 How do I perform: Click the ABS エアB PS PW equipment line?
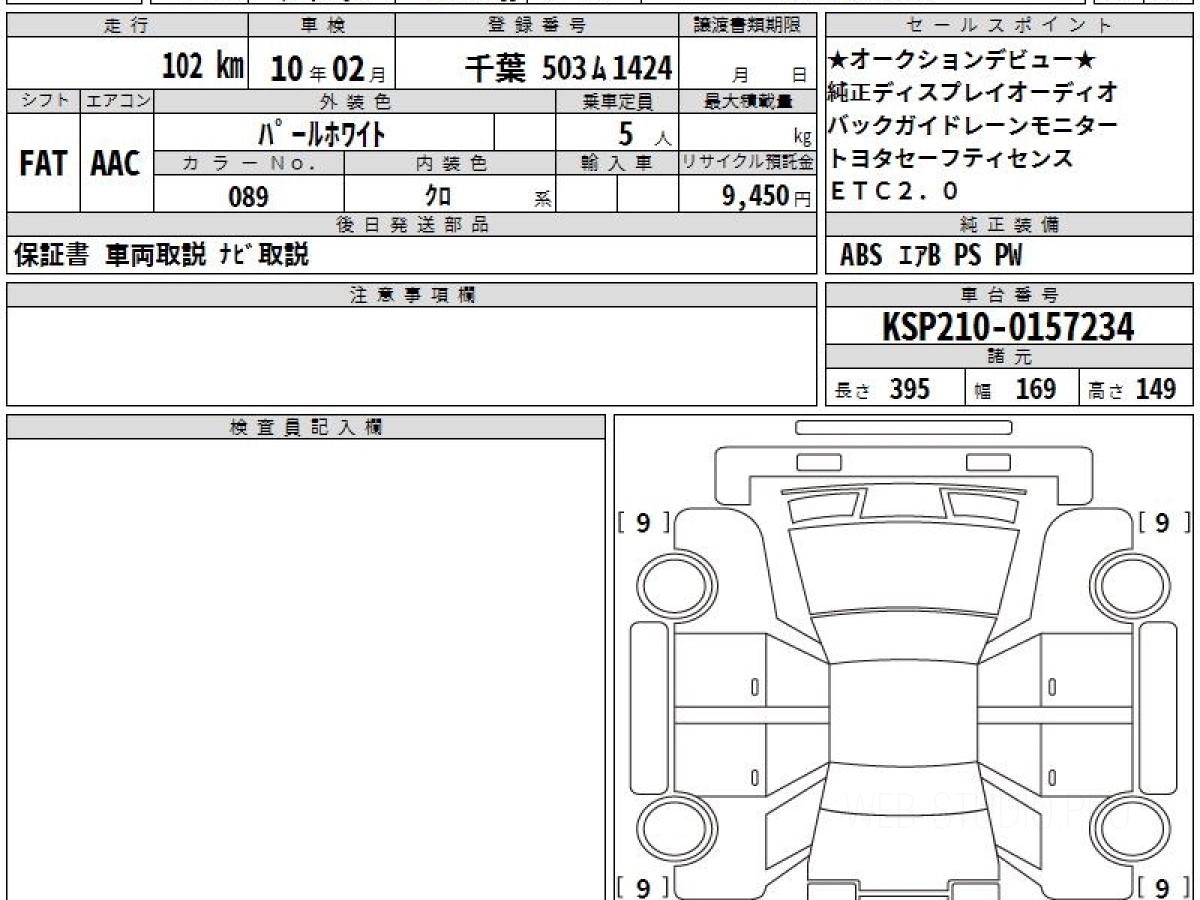(930, 256)
